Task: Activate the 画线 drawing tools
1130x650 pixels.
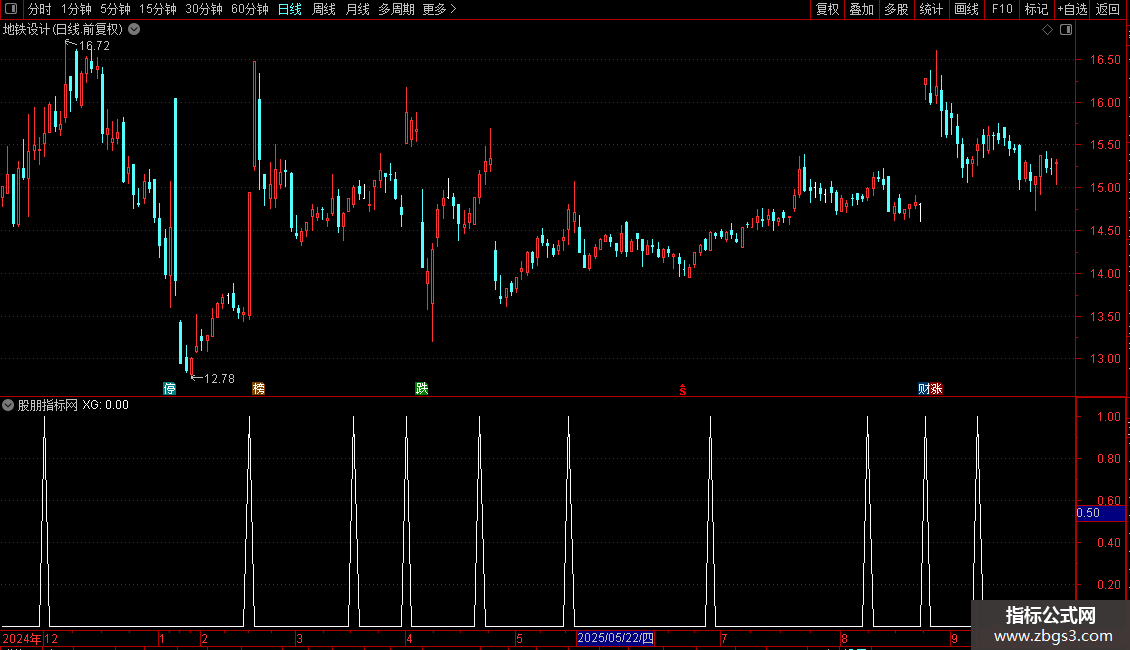Action: (966, 9)
